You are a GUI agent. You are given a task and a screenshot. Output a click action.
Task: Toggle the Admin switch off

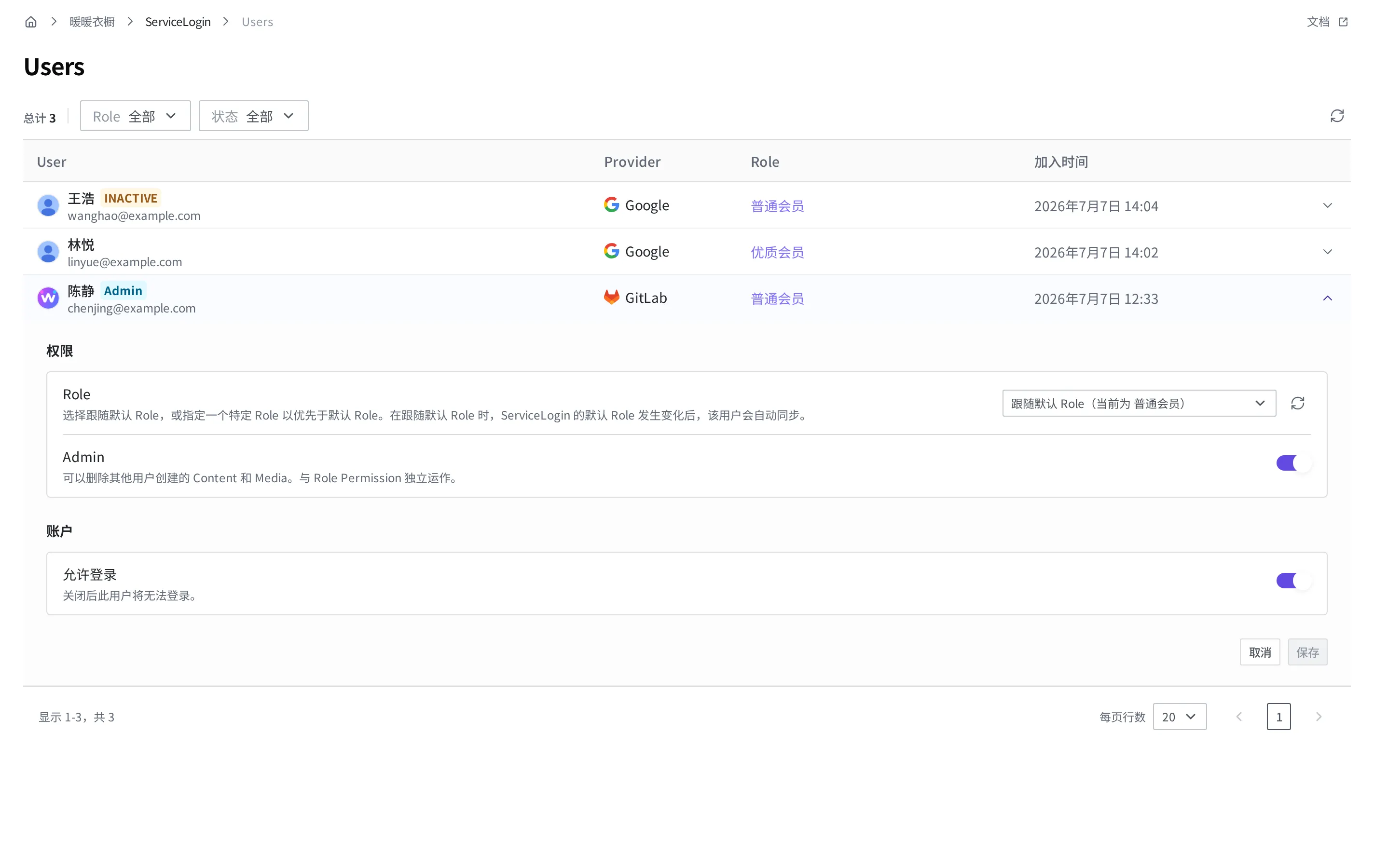point(1293,462)
